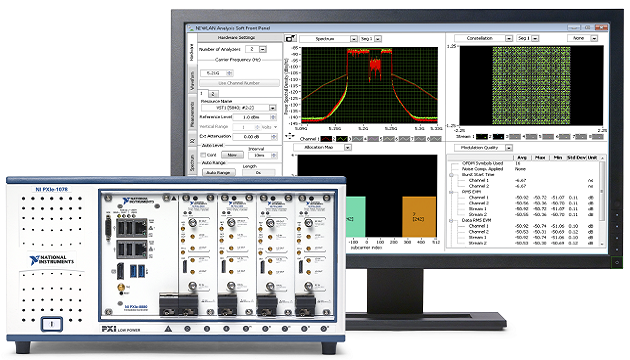Click the Reference Level input field

pos(252,117)
